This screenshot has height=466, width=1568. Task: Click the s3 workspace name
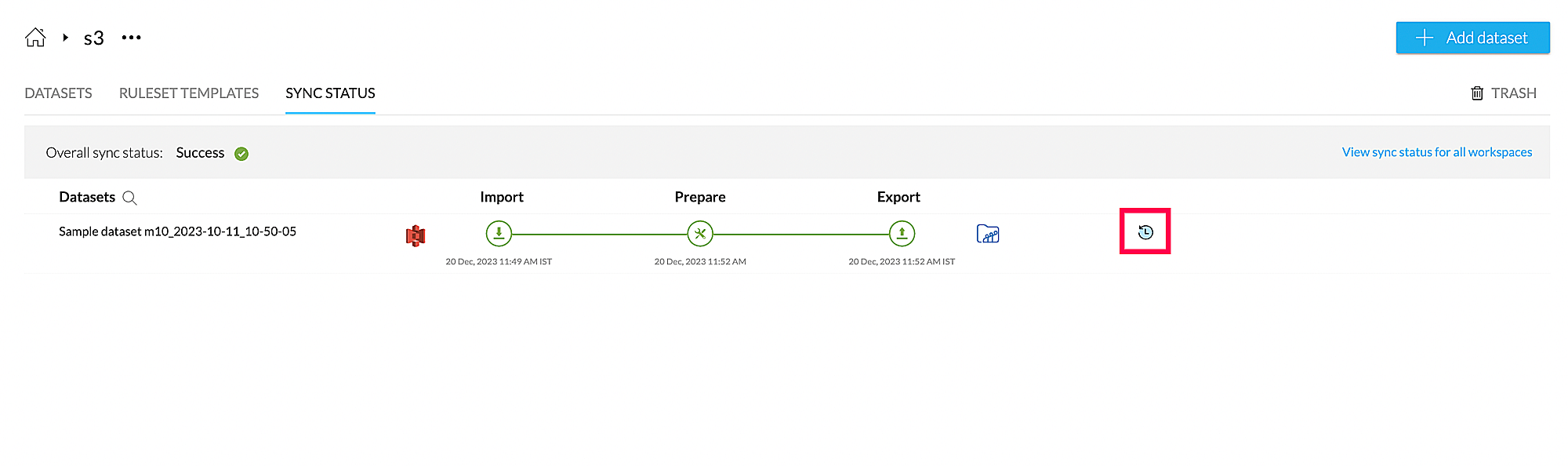tap(93, 38)
